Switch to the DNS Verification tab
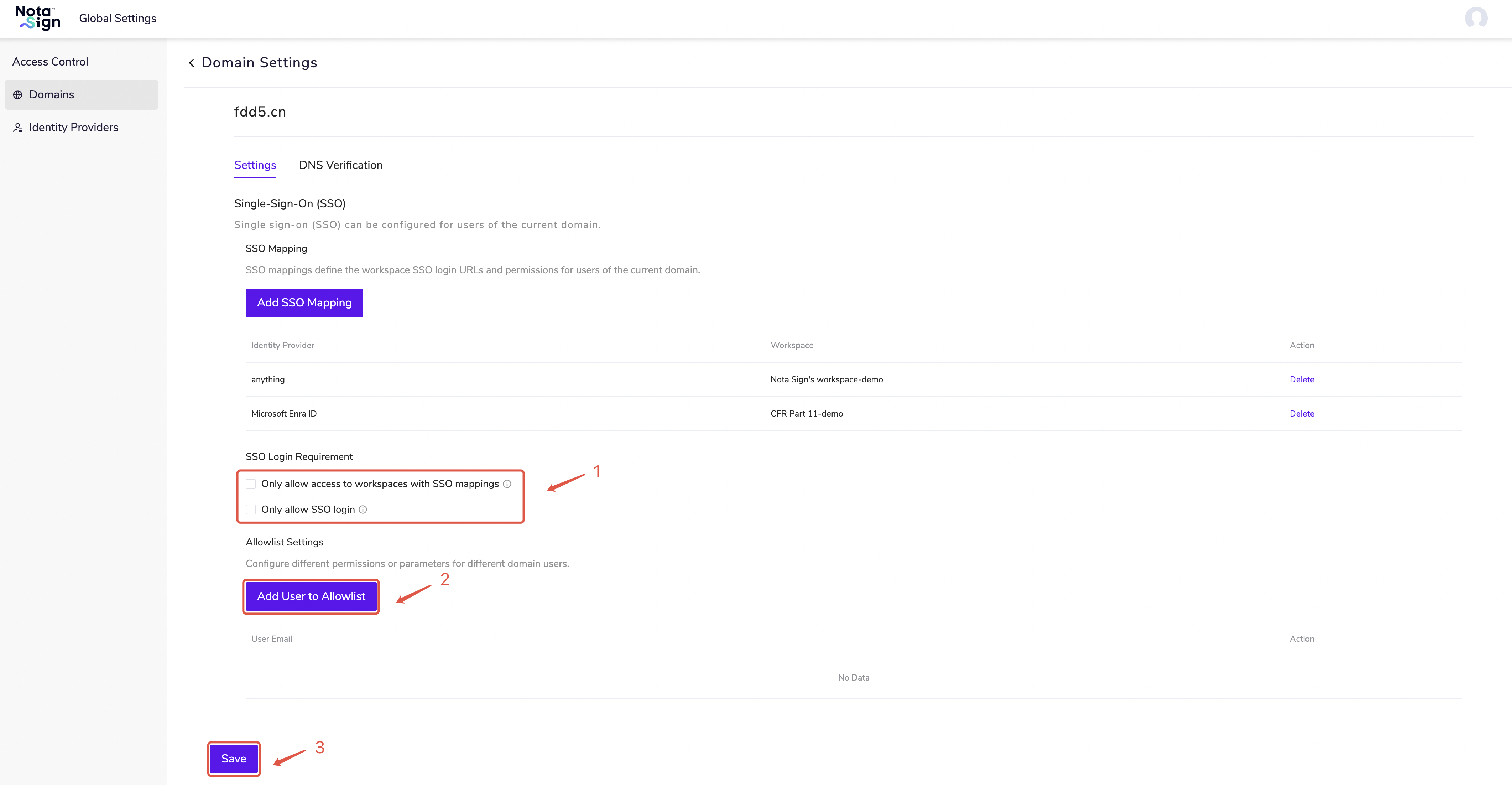1512x786 pixels. pyautogui.click(x=340, y=165)
